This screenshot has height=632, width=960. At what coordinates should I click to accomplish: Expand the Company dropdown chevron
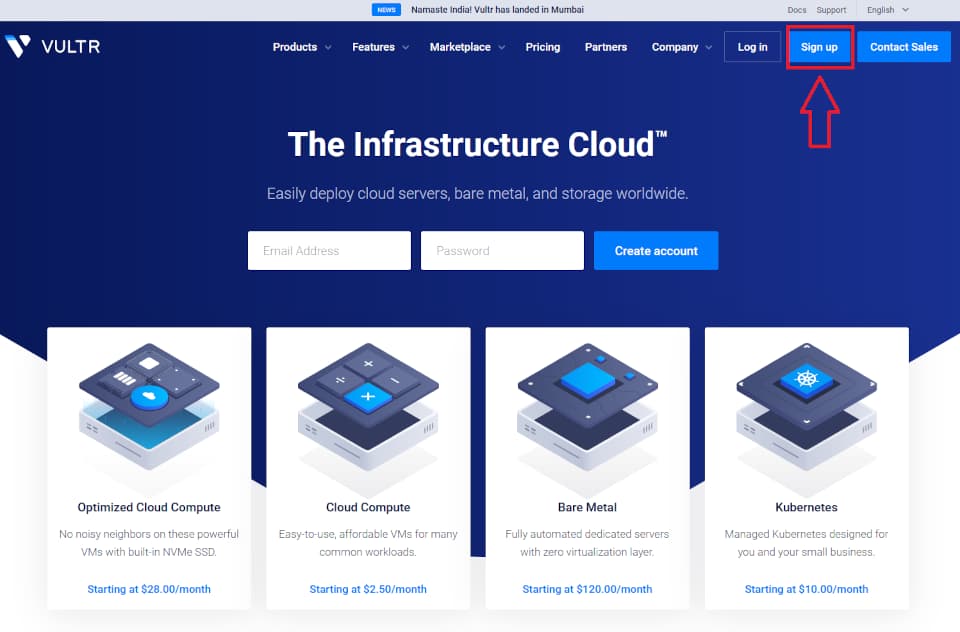708,47
